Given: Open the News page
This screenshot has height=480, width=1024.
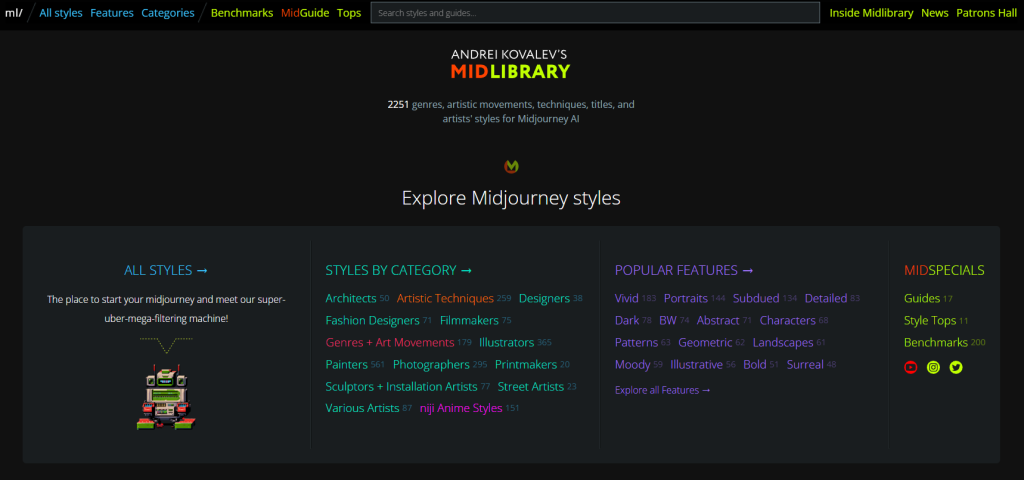Looking at the screenshot, I should (935, 12).
